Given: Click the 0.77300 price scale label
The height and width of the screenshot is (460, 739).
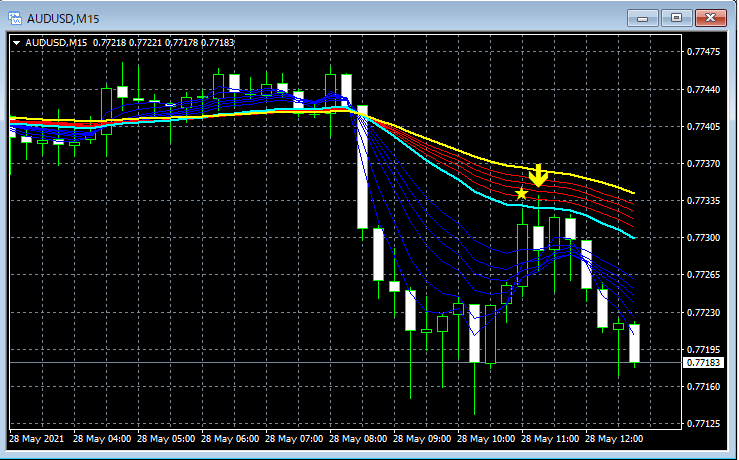Looking at the screenshot, I should click(x=703, y=238).
